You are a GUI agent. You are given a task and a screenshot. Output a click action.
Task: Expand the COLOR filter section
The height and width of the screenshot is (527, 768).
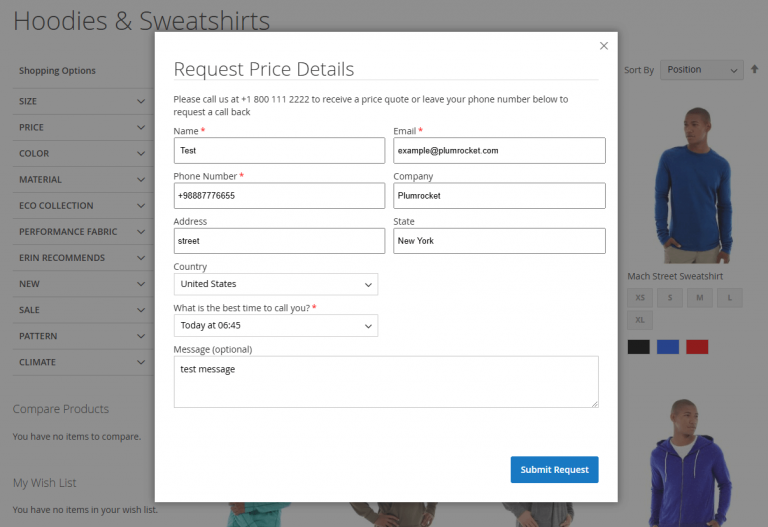pos(81,153)
